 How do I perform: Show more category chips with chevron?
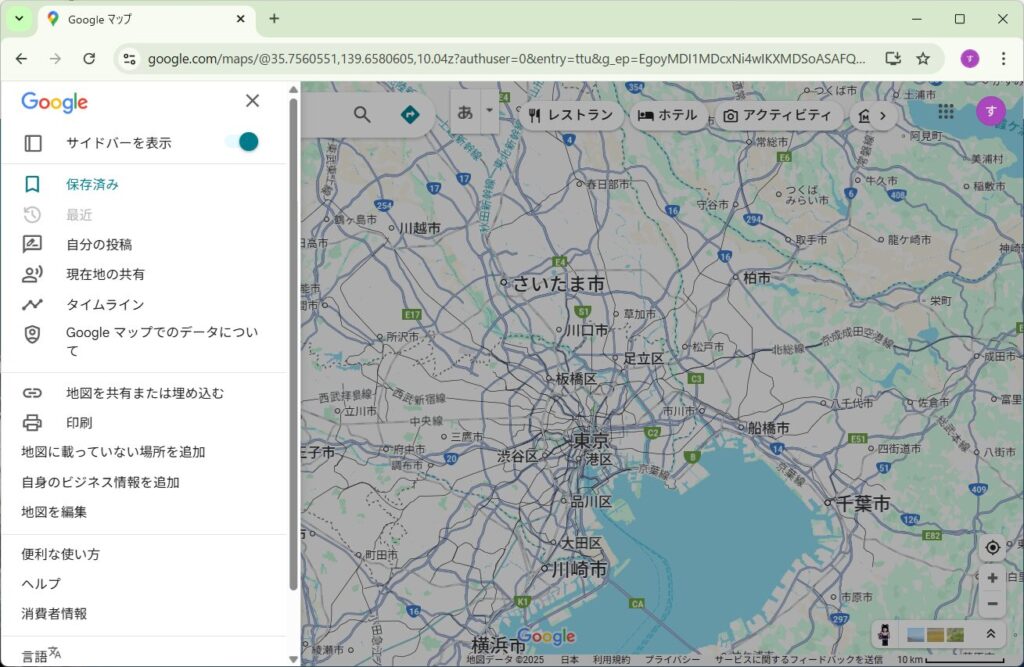(882, 116)
